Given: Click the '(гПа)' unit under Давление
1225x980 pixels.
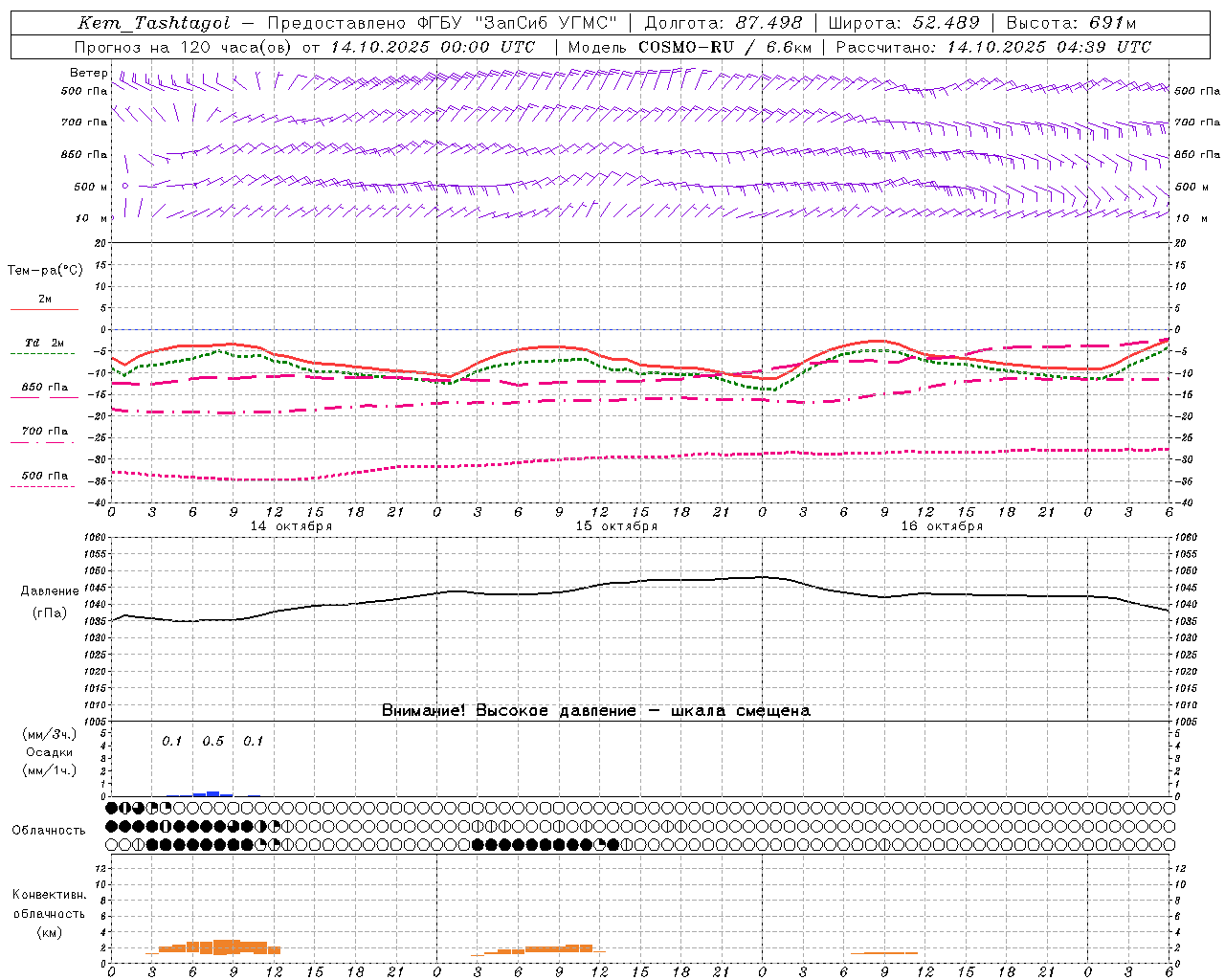Looking at the screenshot, I should click(x=50, y=613).
